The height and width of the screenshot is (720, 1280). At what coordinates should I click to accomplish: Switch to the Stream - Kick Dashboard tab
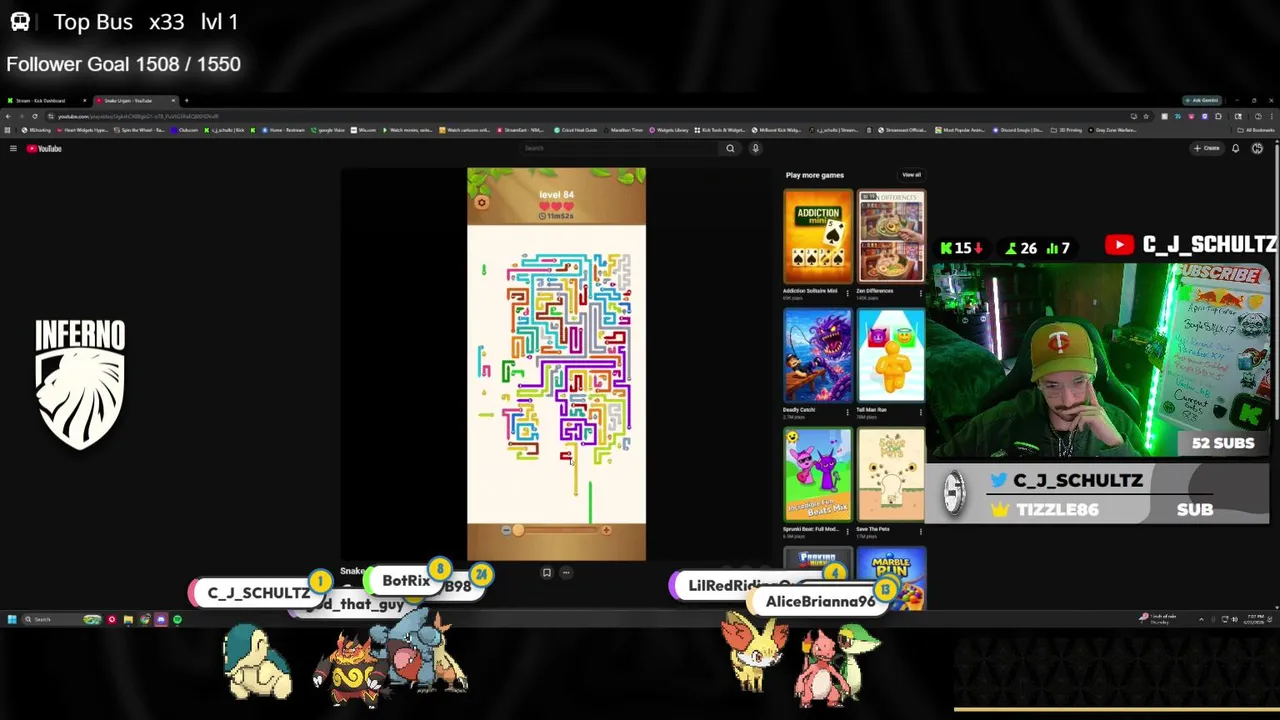point(44,100)
